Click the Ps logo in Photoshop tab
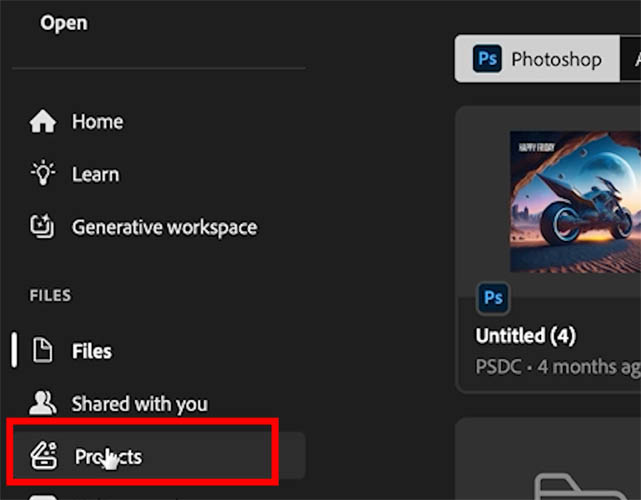This screenshot has width=641, height=500. point(487,59)
